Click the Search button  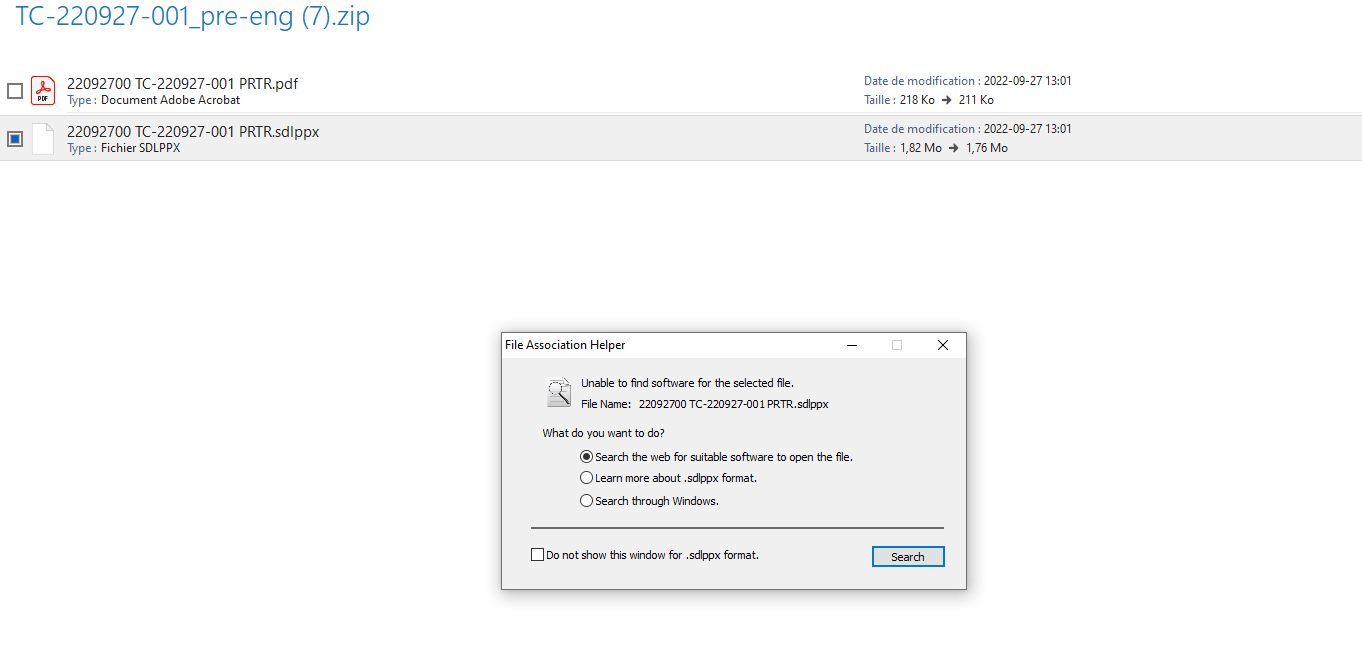[x=907, y=556]
